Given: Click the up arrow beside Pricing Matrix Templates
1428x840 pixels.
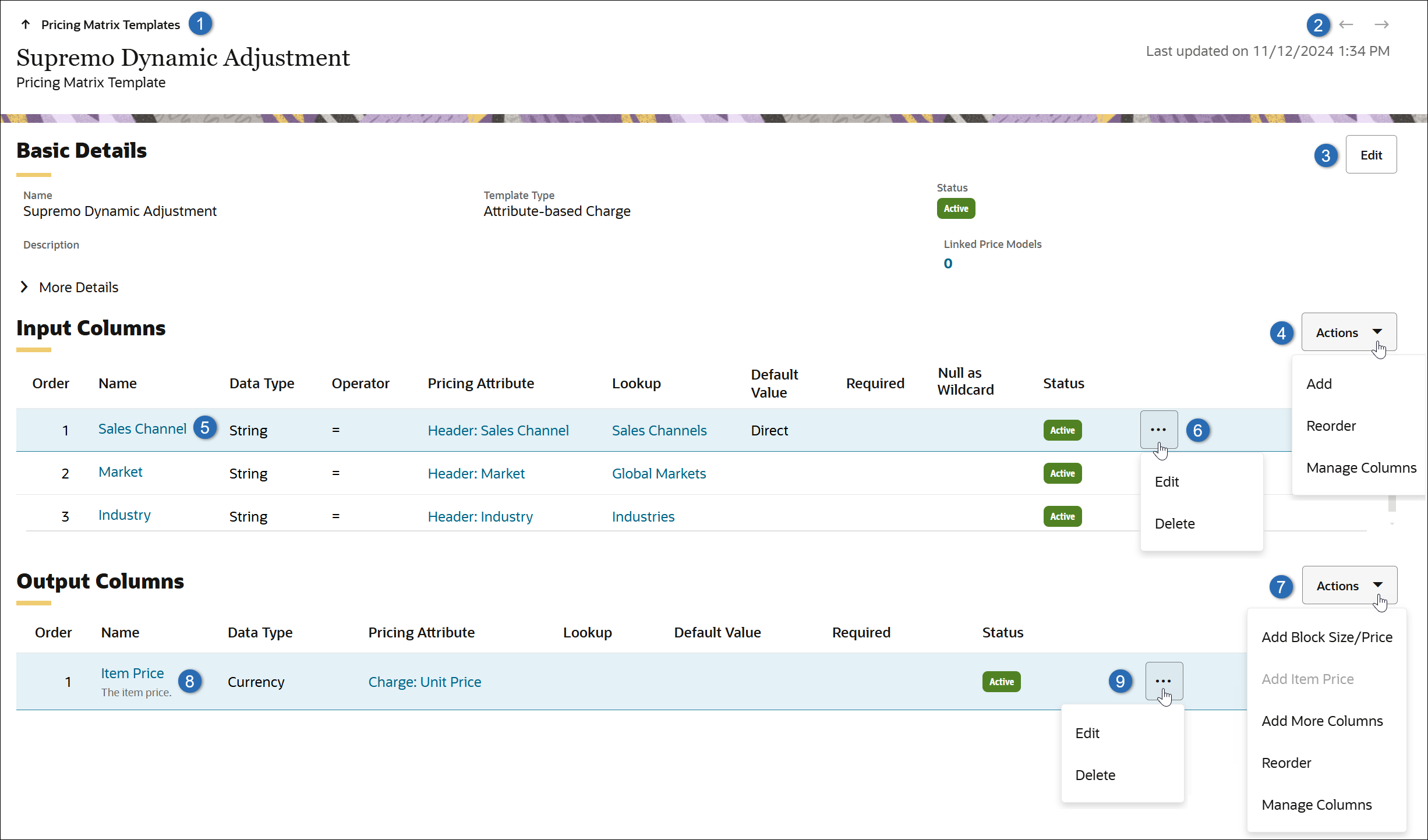Looking at the screenshot, I should [25, 24].
